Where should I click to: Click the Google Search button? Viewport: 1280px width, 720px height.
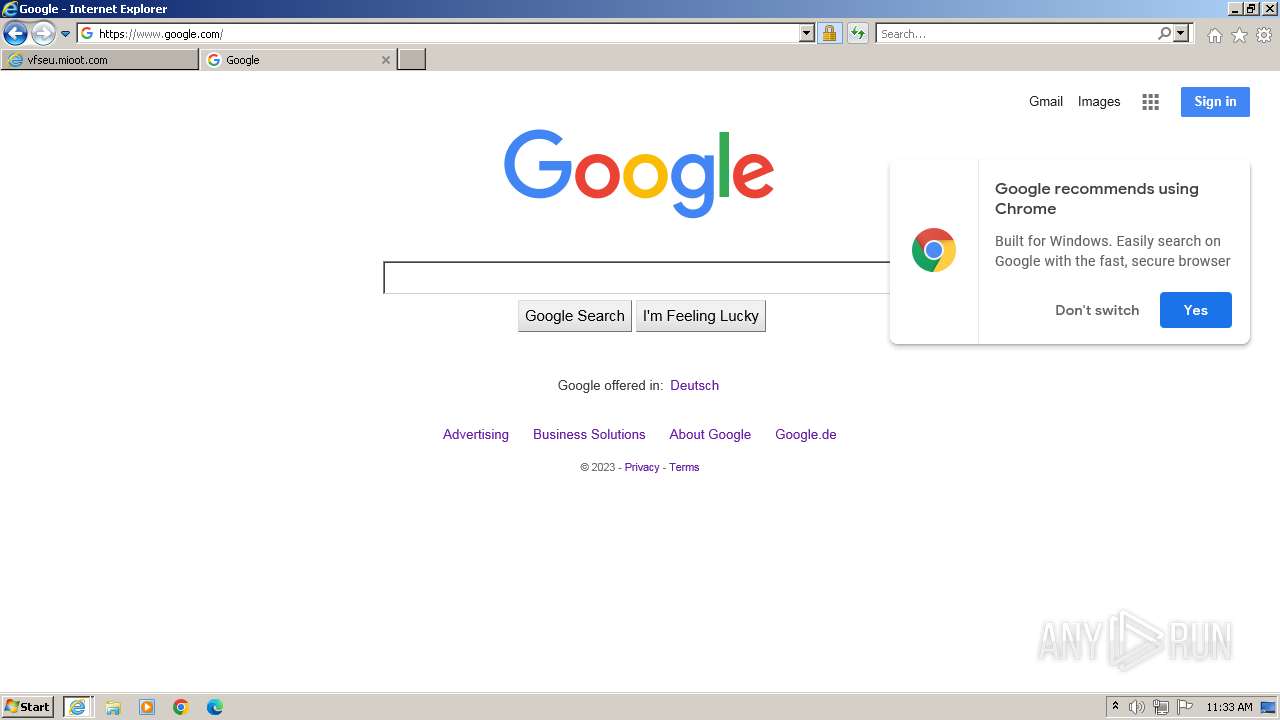point(575,316)
